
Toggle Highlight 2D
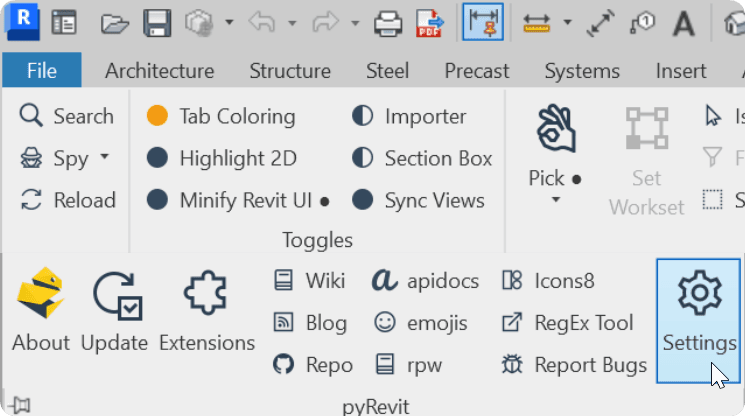tap(221, 158)
